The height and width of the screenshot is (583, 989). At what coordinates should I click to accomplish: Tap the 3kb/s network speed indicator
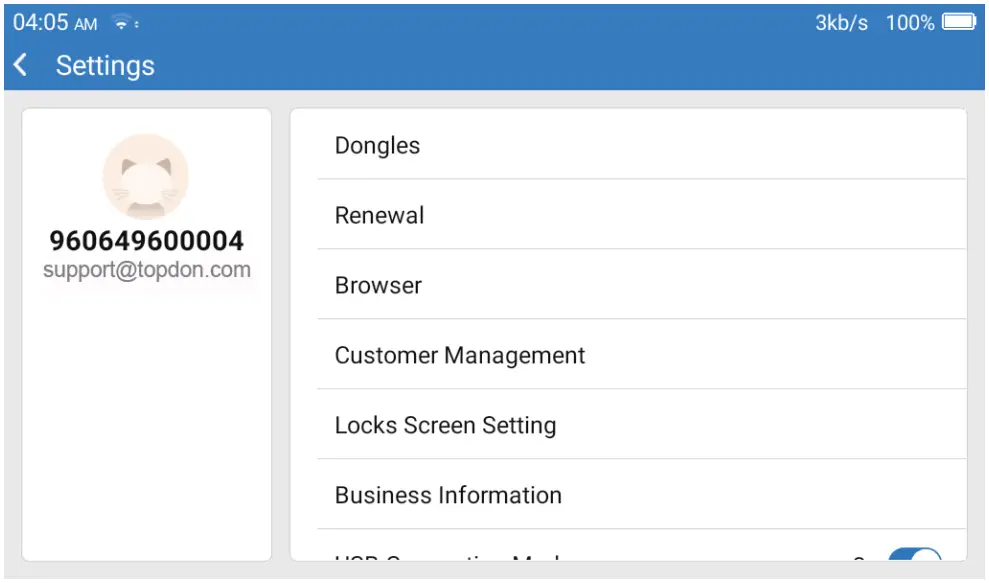tap(841, 23)
